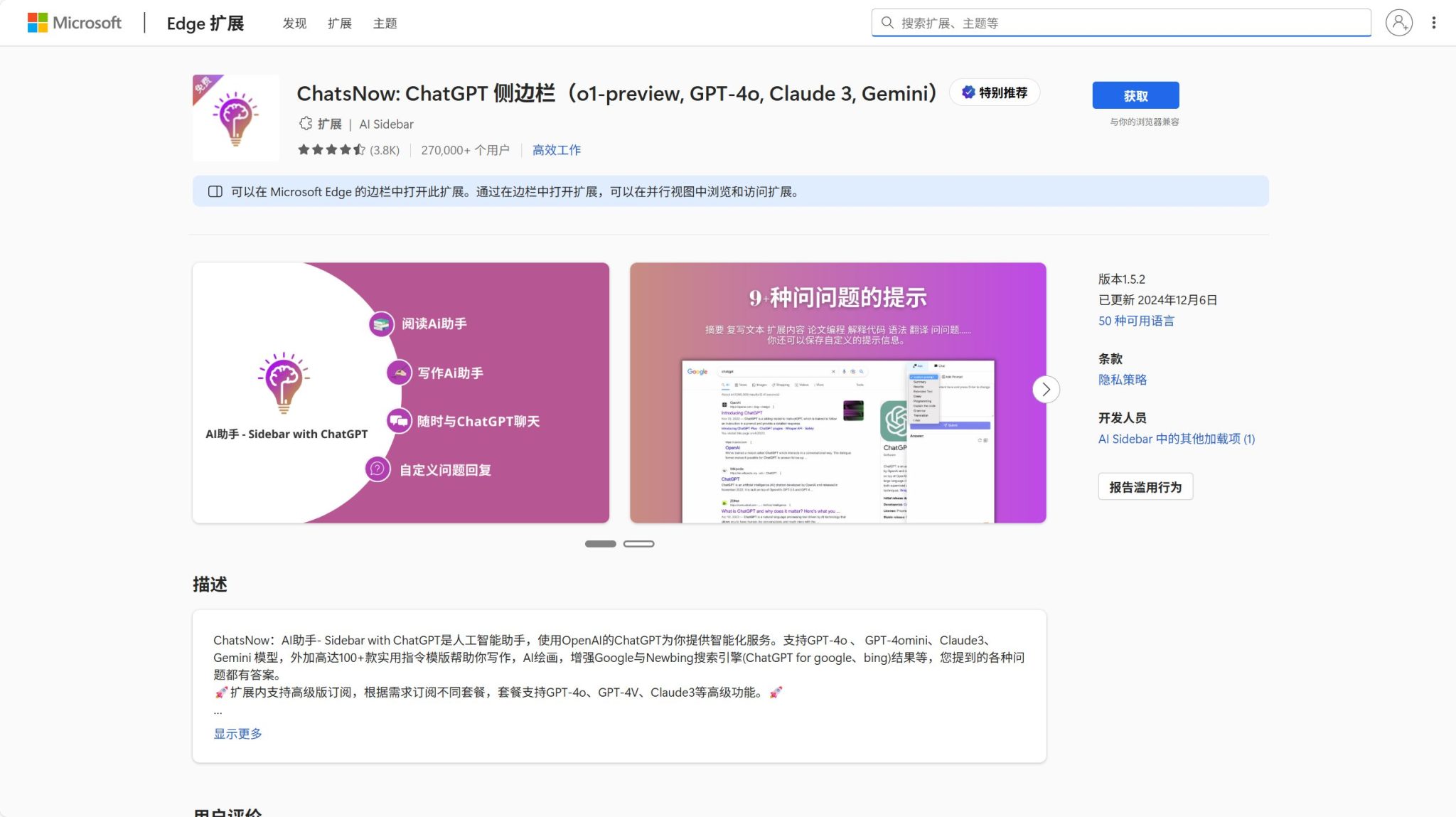Open 50 种可用语言 languages link
Viewport: 1456px width, 817px height.
click(x=1137, y=321)
